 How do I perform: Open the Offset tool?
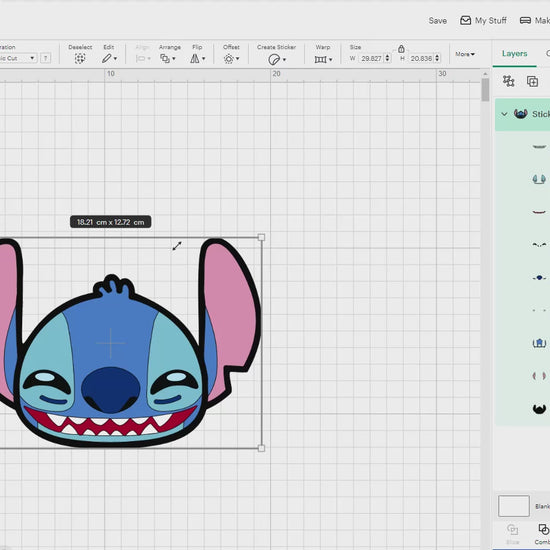[229, 59]
